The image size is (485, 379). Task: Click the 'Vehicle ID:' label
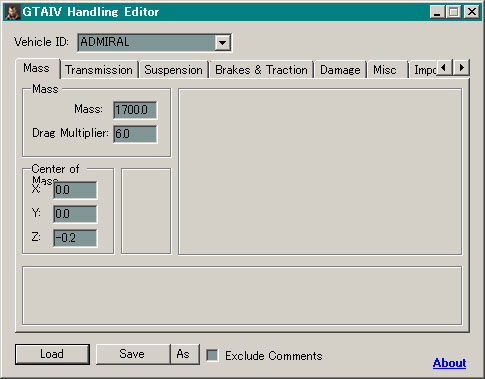point(41,42)
